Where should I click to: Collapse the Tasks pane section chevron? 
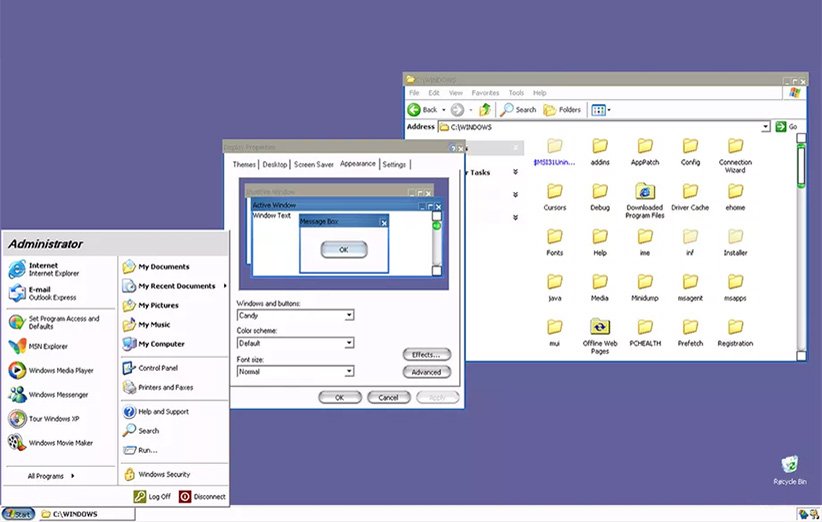point(515,172)
